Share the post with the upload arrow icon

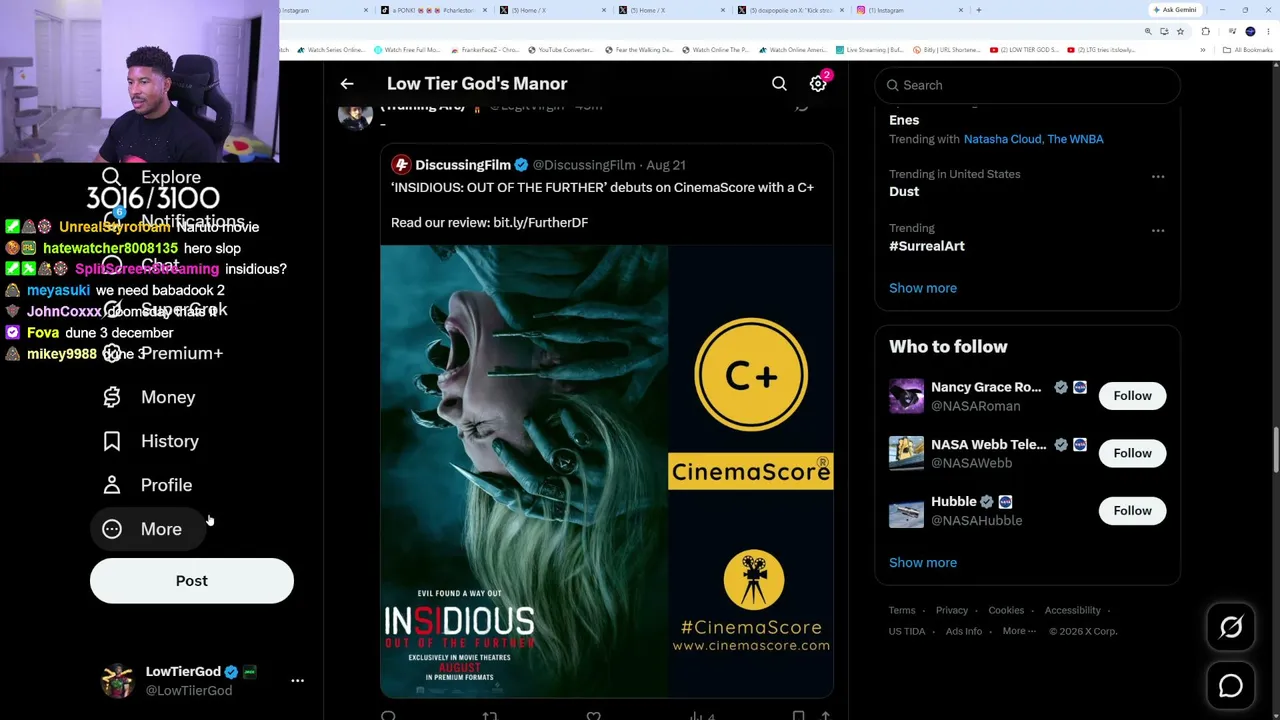click(x=825, y=715)
